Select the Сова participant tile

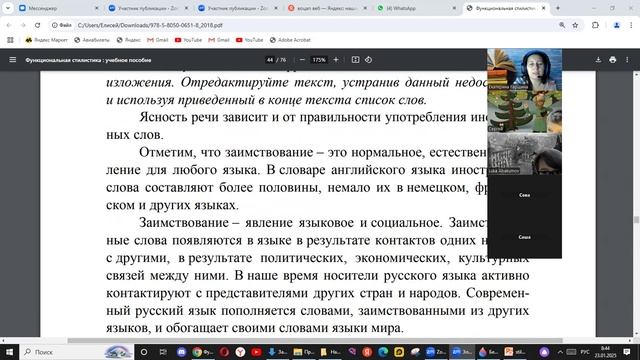524,195
